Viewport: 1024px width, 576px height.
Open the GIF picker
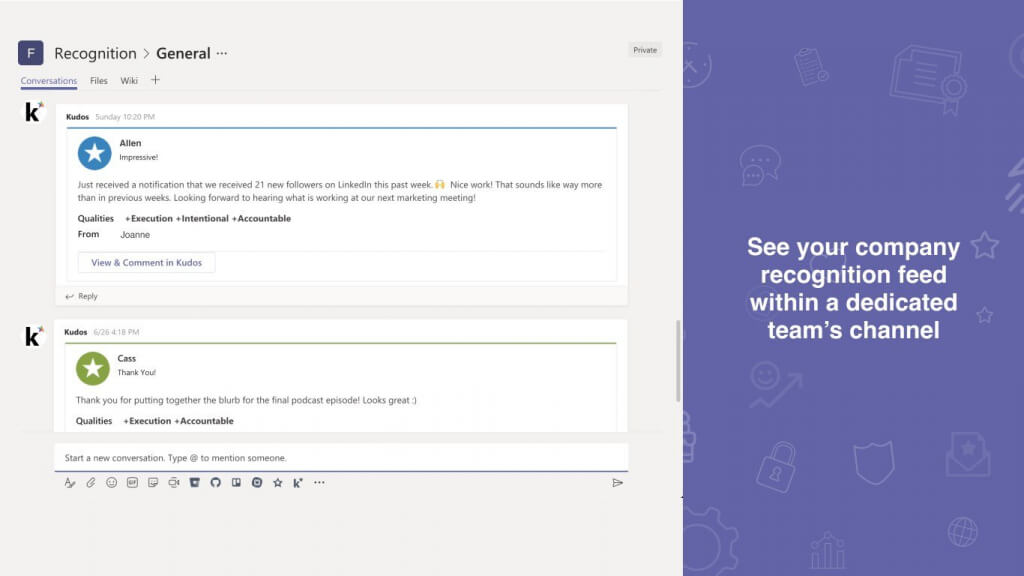point(133,483)
